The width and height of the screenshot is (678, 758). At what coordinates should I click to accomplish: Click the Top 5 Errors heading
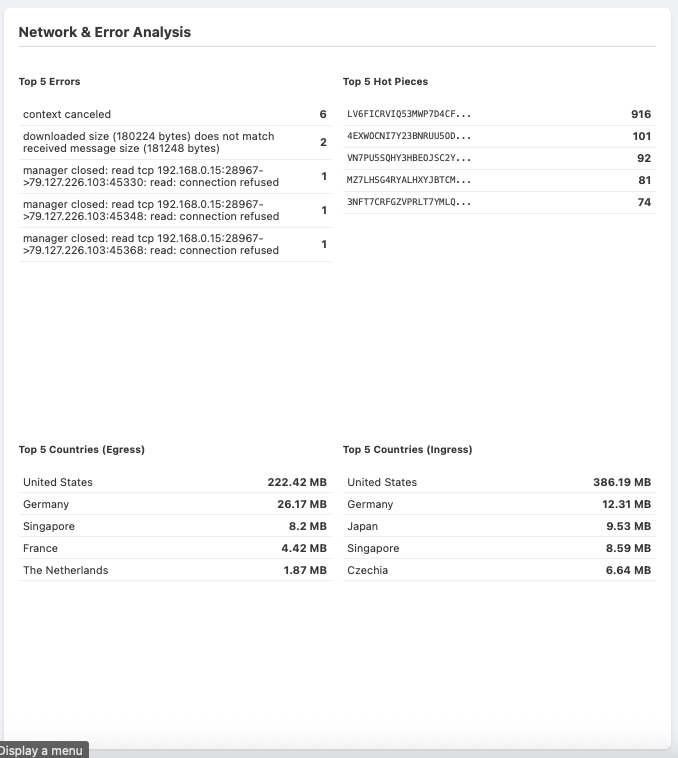click(x=50, y=82)
